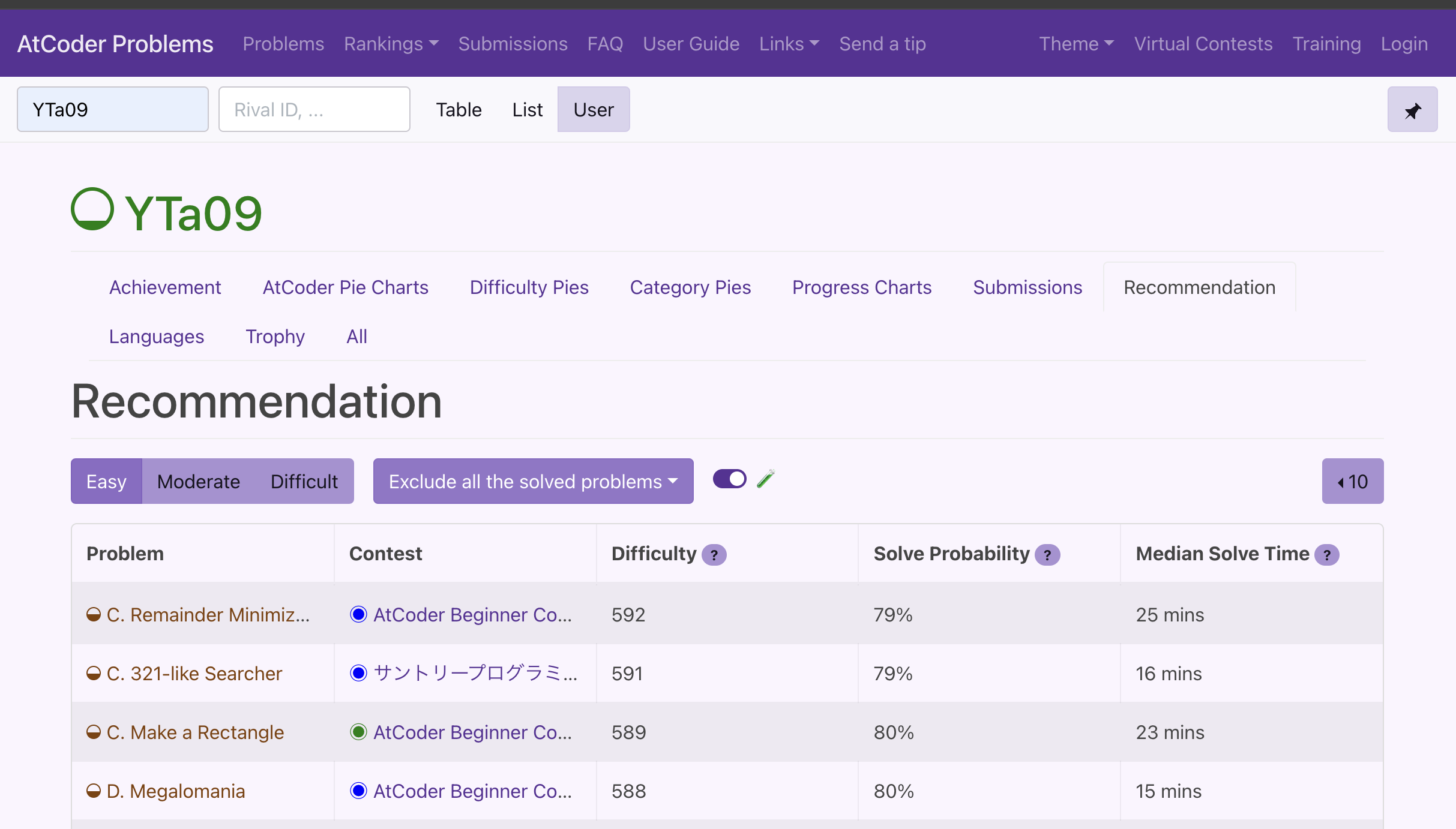
Task: Click the 592 difficulty value
Action: [x=628, y=614]
